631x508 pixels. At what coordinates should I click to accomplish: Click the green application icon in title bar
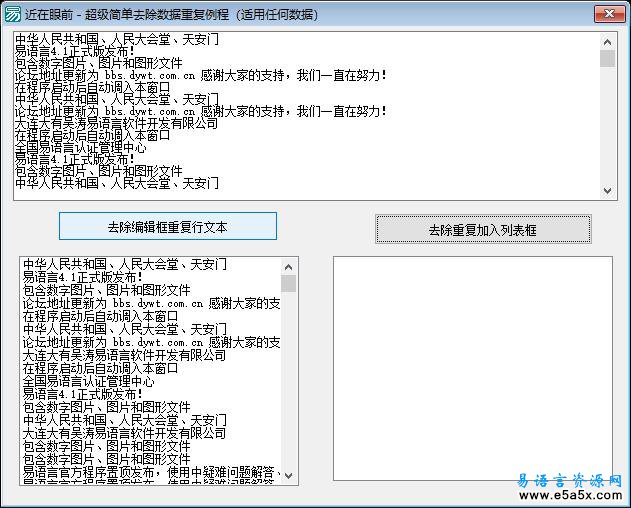click(x=12, y=14)
